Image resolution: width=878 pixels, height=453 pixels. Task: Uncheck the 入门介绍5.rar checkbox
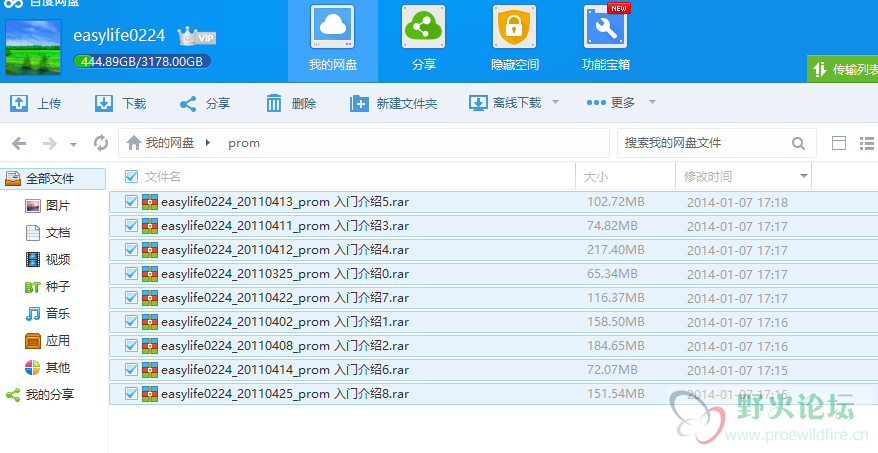pyautogui.click(x=131, y=202)
